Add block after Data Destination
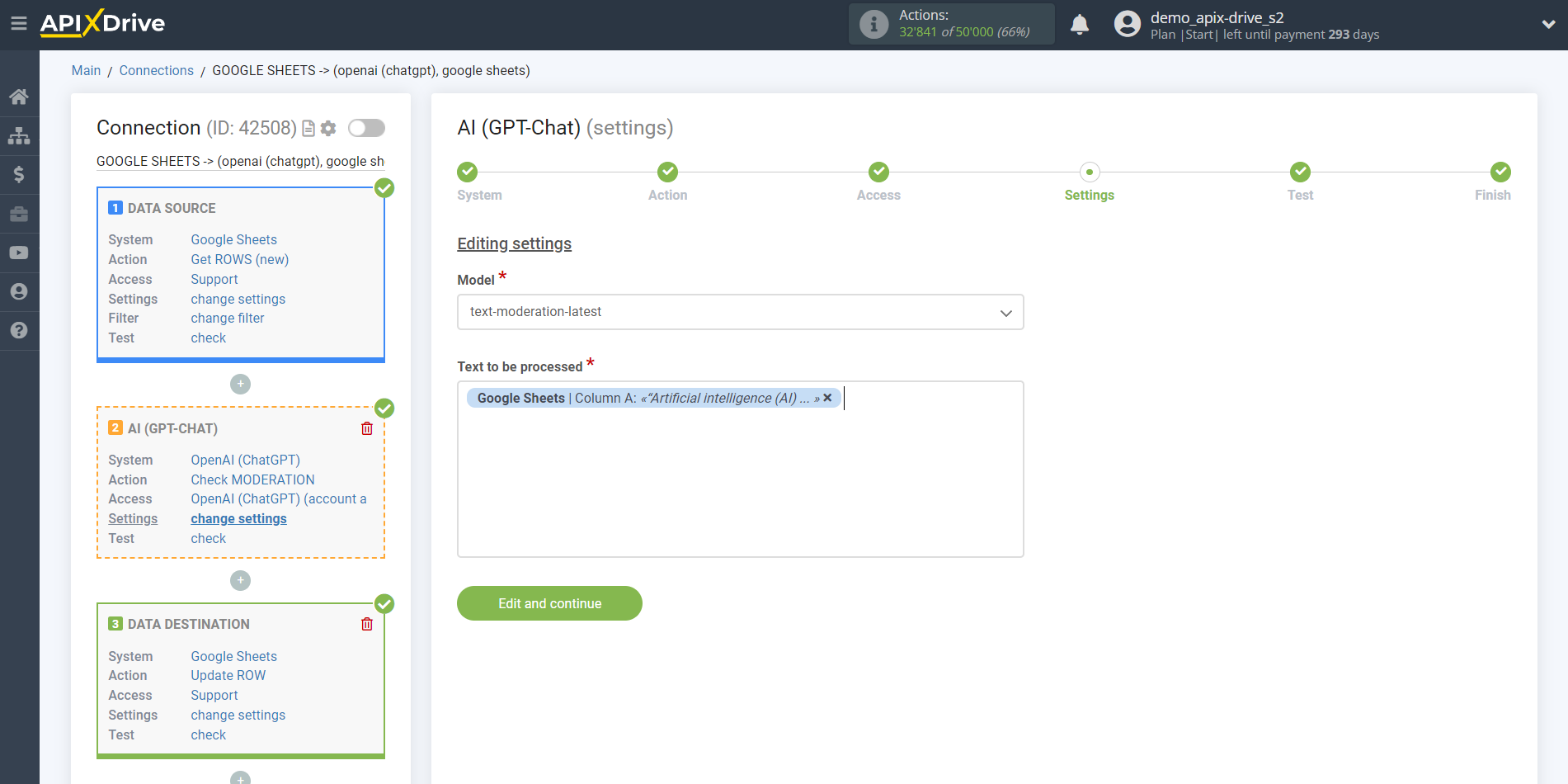1568x784 pixels. pyautogui.click(x=240, y=777)
